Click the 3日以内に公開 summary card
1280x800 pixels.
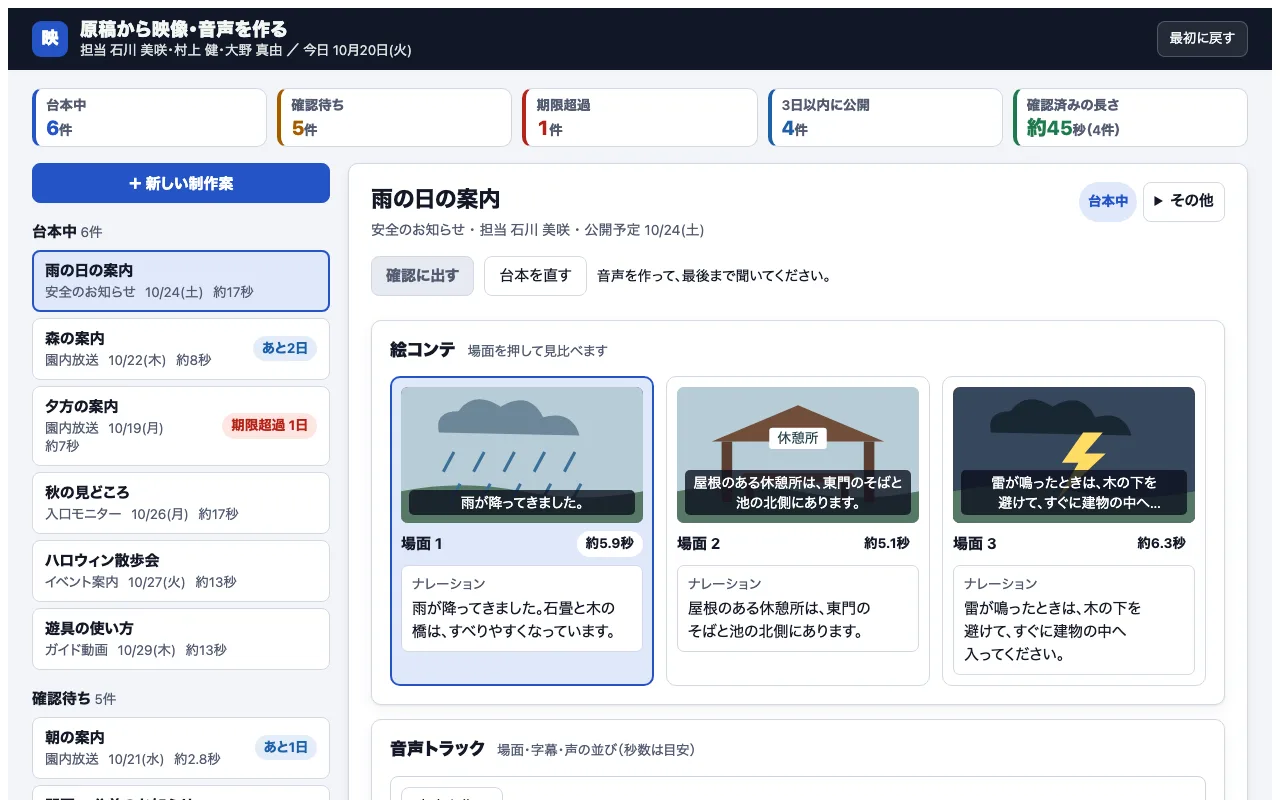point(885,117)
